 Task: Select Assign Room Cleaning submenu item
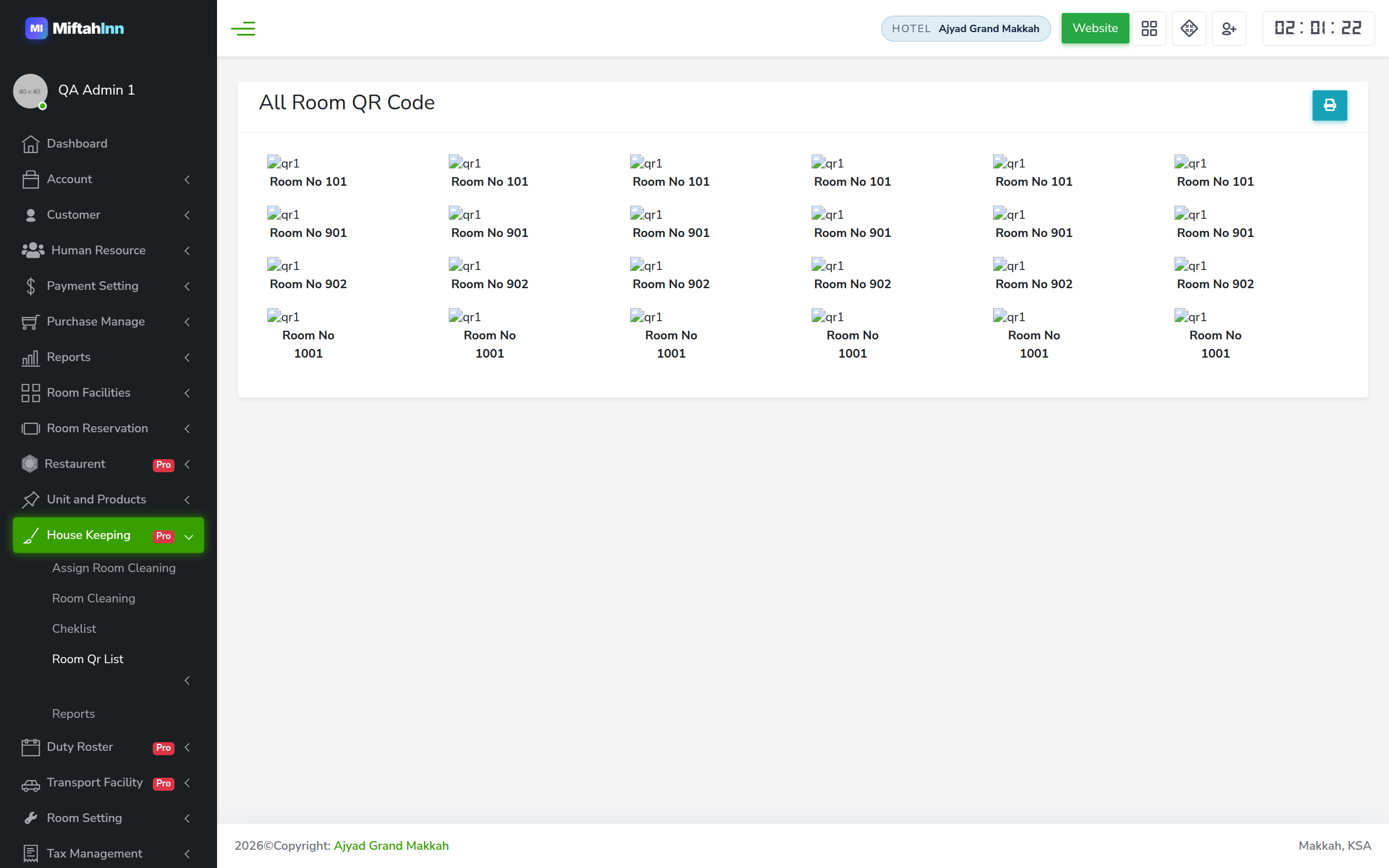pyautogui.click(x=114, y=568)
